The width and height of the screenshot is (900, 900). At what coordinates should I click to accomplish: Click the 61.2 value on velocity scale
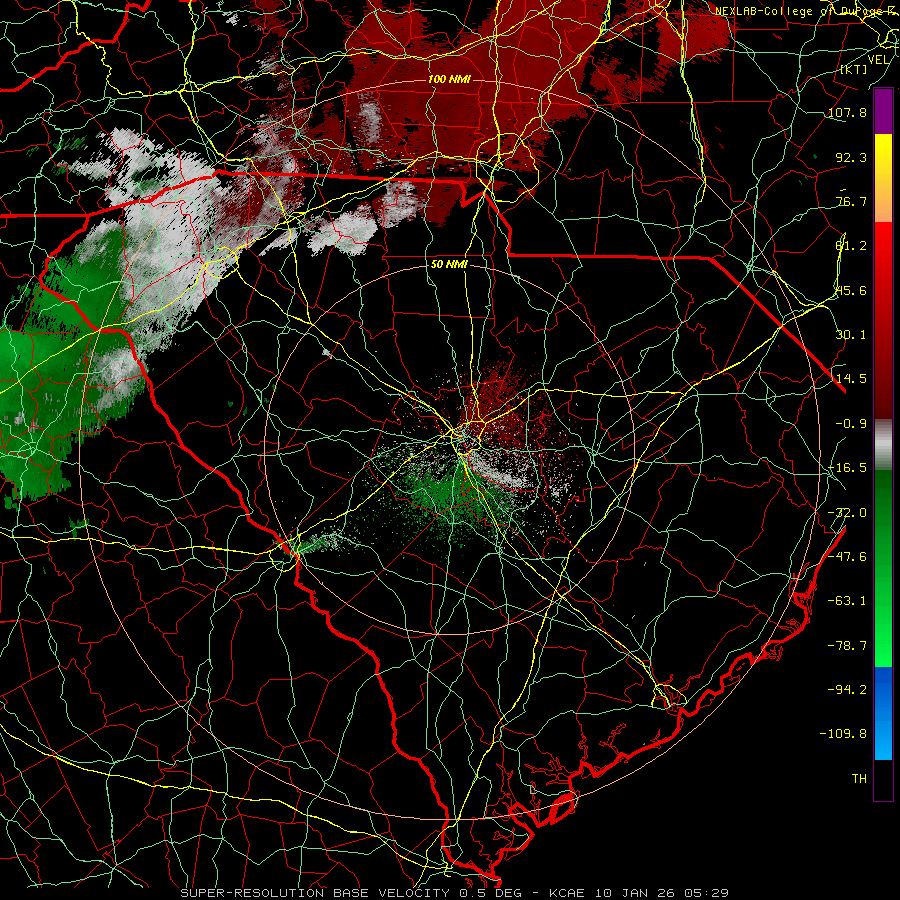point(851,246)
